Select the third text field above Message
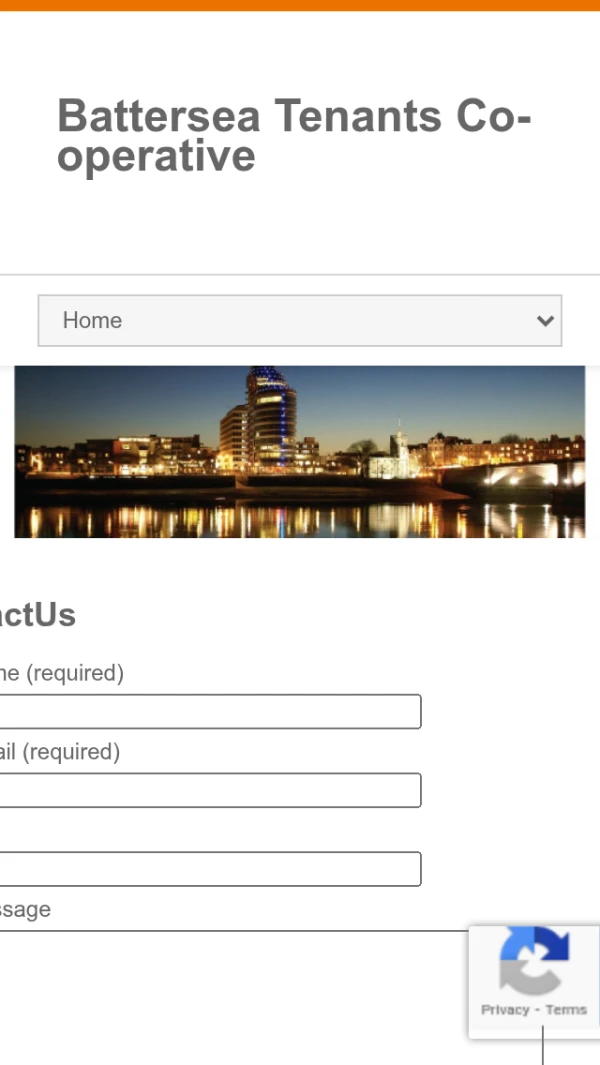Image resolution: width=600 pixels, height=1065 pixels. 210,869
